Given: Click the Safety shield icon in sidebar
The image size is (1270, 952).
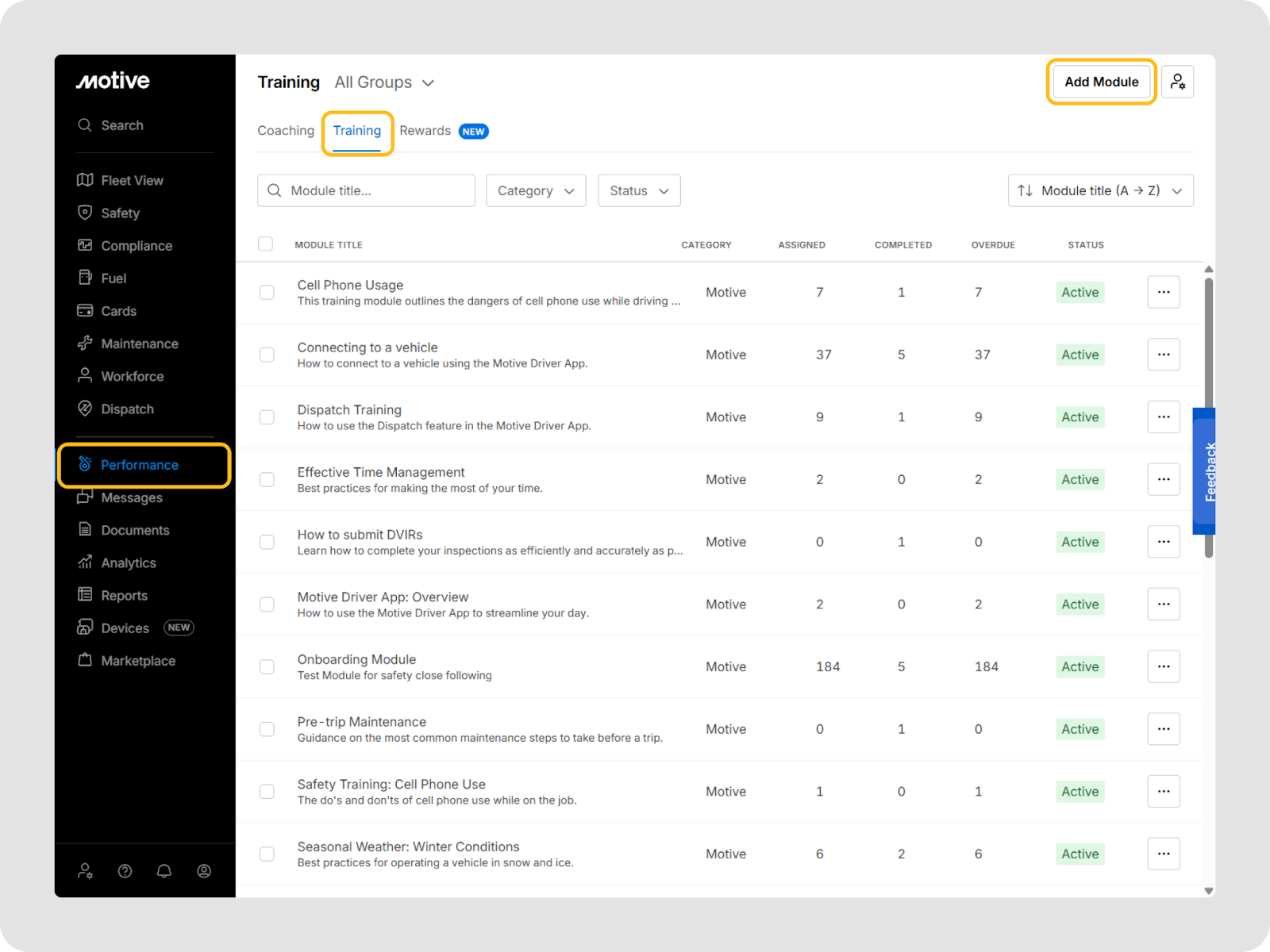Looking at the screenshot, I should click(x=85, y=213).
